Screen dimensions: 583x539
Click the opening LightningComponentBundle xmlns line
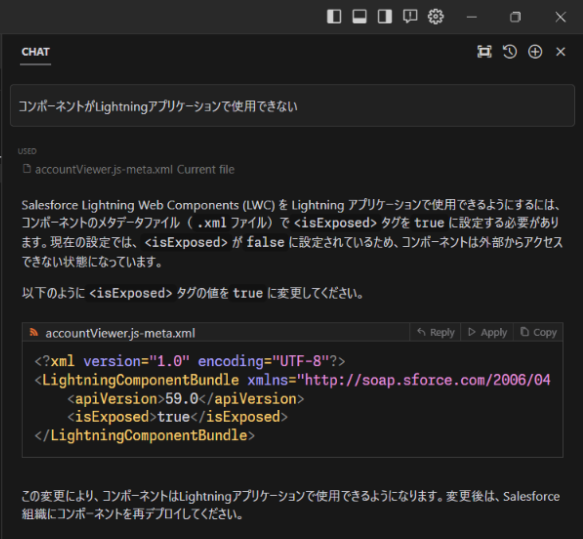pos(293,380)
